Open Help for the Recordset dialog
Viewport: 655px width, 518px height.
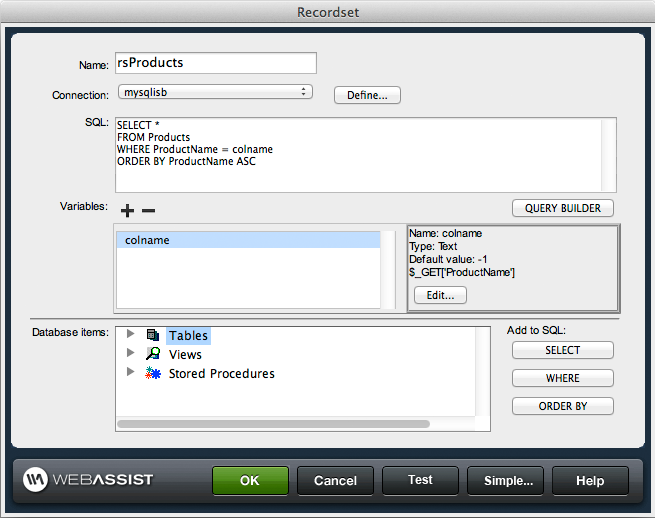click(590, 480)
